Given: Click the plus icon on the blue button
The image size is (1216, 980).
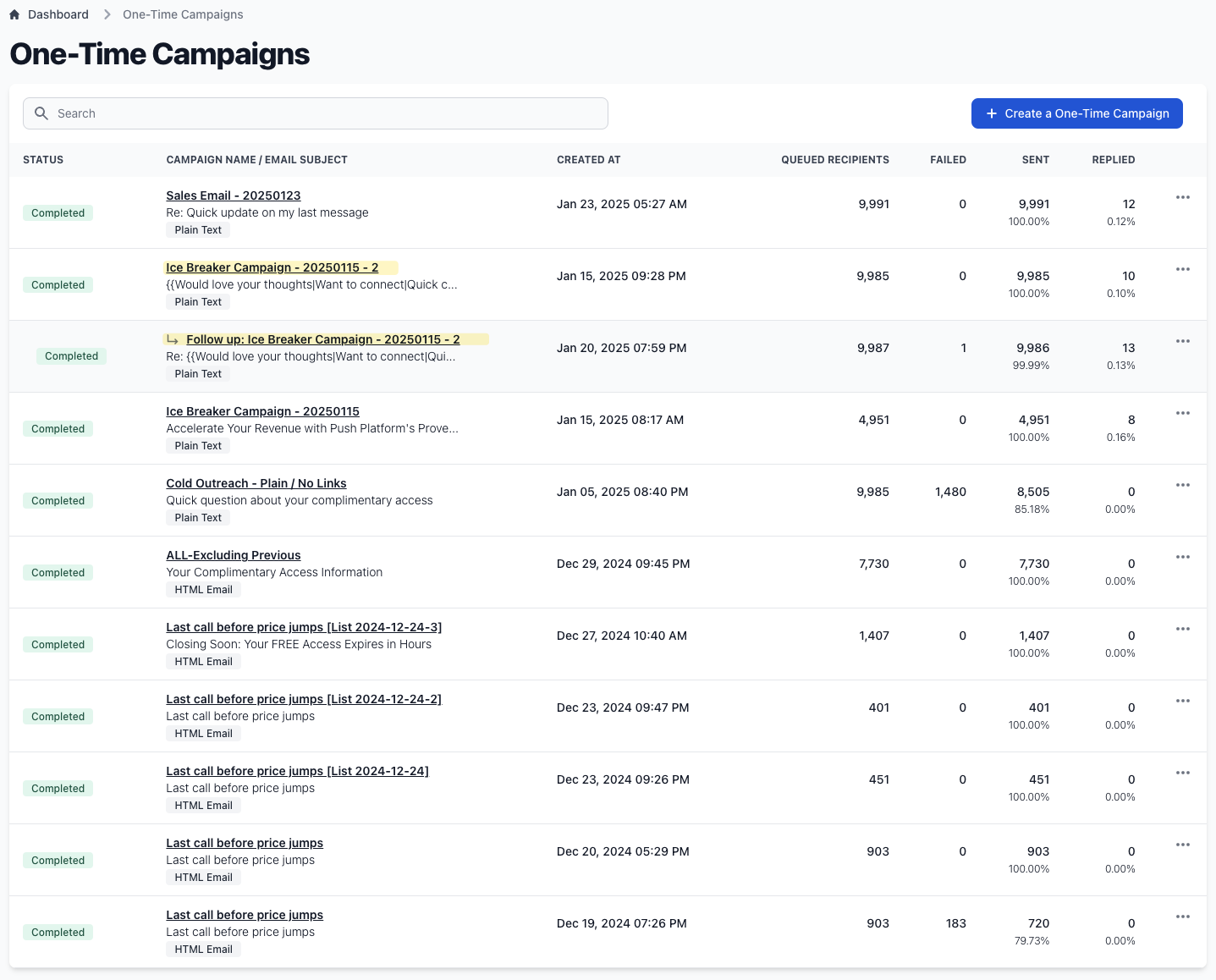Looking at the screenshot, I should click(x=990, y=113).
